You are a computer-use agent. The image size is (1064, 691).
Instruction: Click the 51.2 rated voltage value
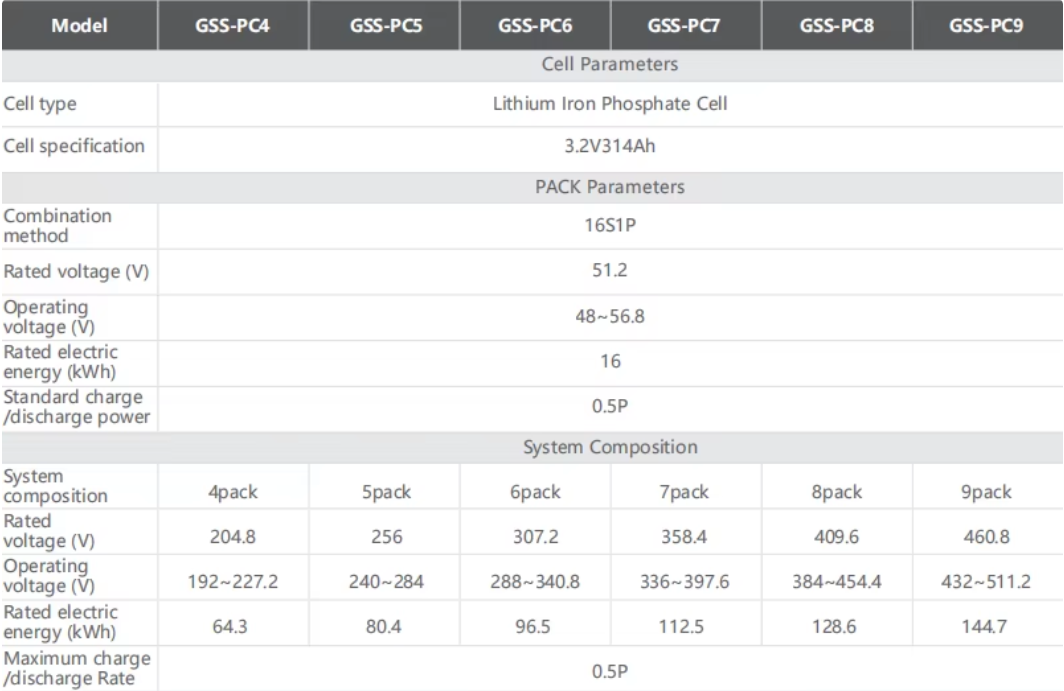pos(609,270)
